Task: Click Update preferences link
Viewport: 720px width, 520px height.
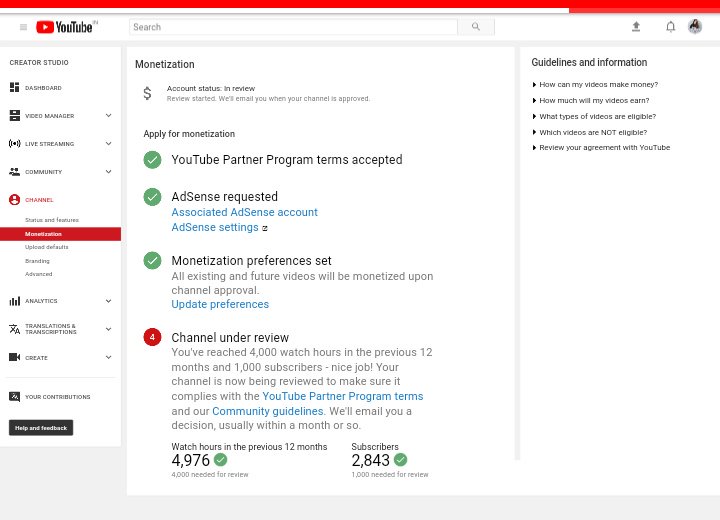Action: pos(220,304)
